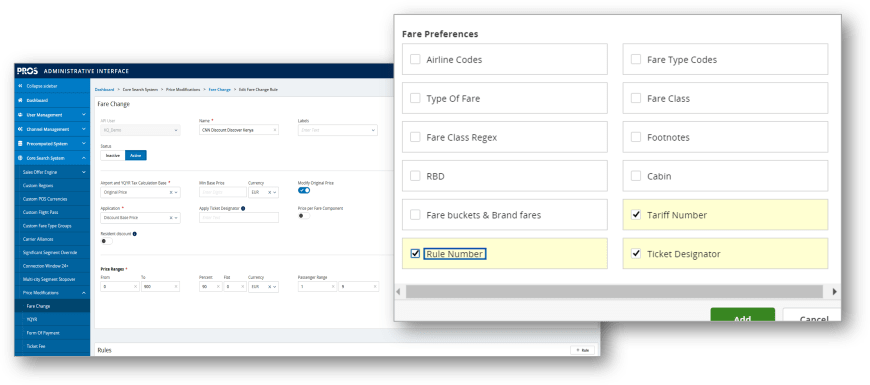Image resolution: width=870 pixels, height=385 pixels.
Task: Click the Min Base Price input field
Action: click(x=222, y=192)
